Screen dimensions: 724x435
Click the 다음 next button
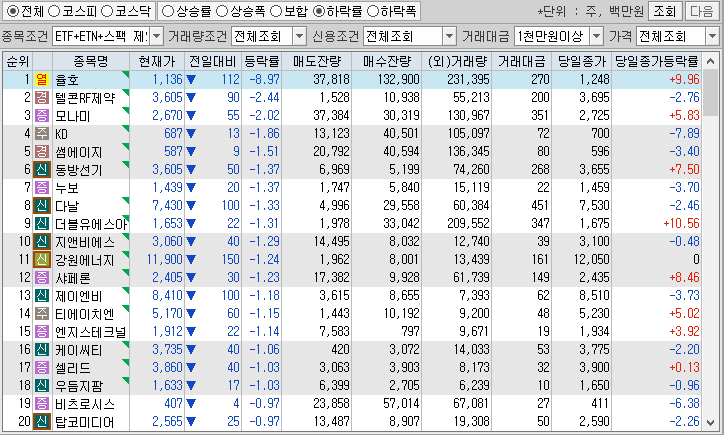702,11
